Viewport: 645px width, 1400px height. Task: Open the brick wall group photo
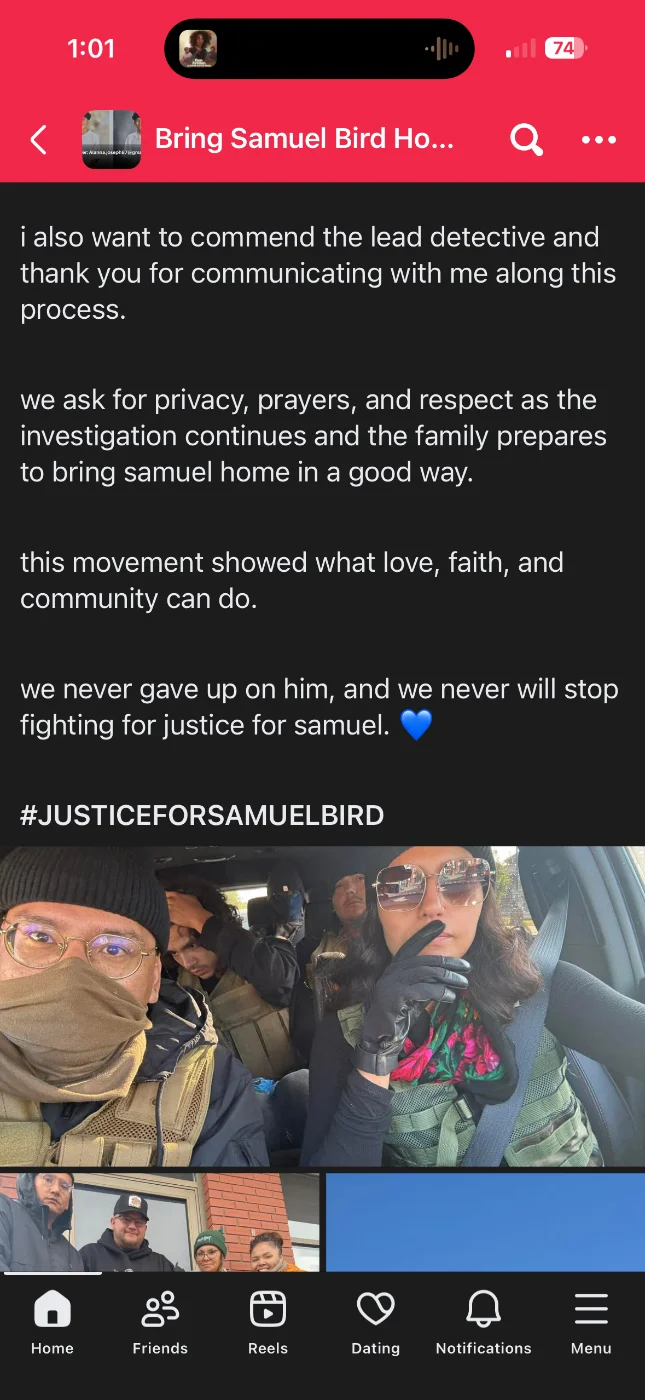click(x=160, y=1222)
